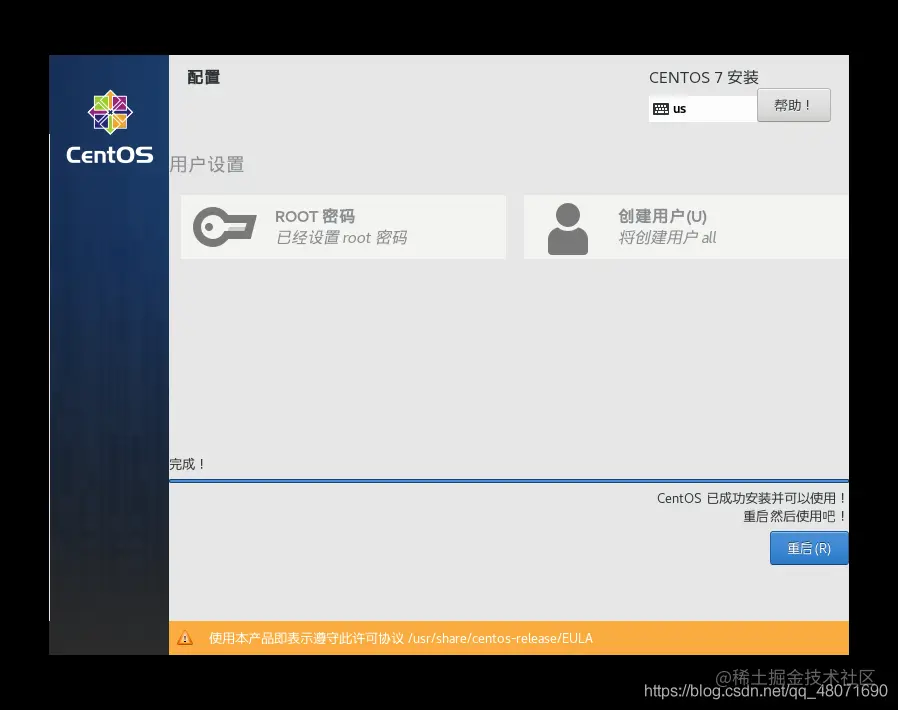Viewport: 898px width, 710px height.
Task: Open the 创建用户(U) settings entry
Action: tap(686, 227)
